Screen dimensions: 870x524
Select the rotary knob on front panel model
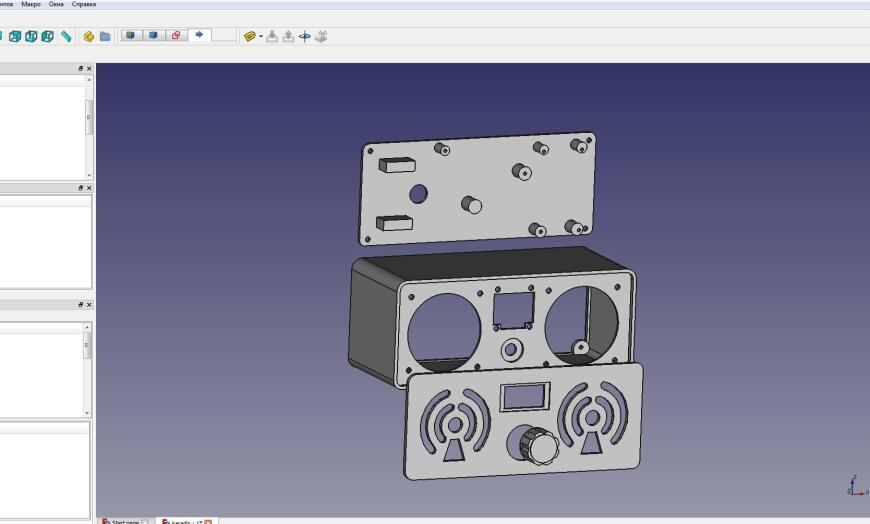(538, 445)
